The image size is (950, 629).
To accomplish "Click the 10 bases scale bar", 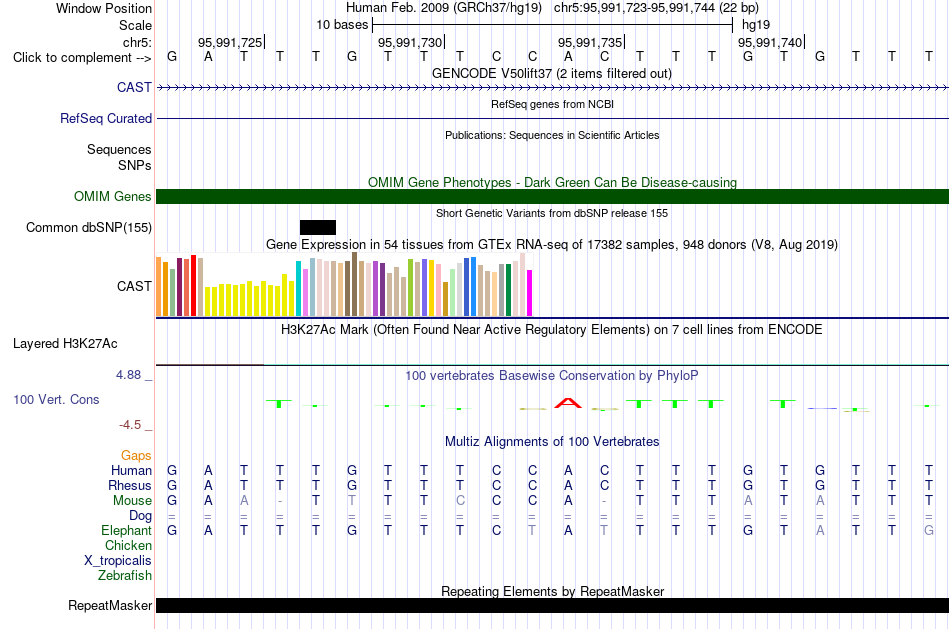I will pyautogui.click(x=553, y=25).
